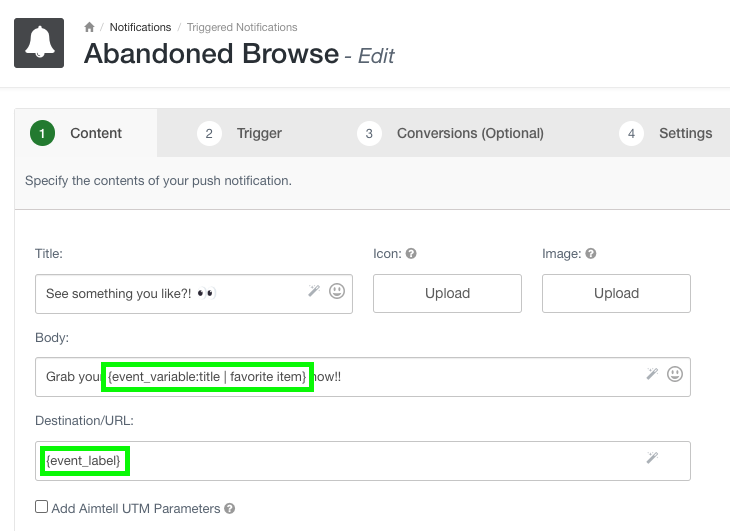Click the magic wand in Title field
This screenshot has height=531, width=730.
314,291
